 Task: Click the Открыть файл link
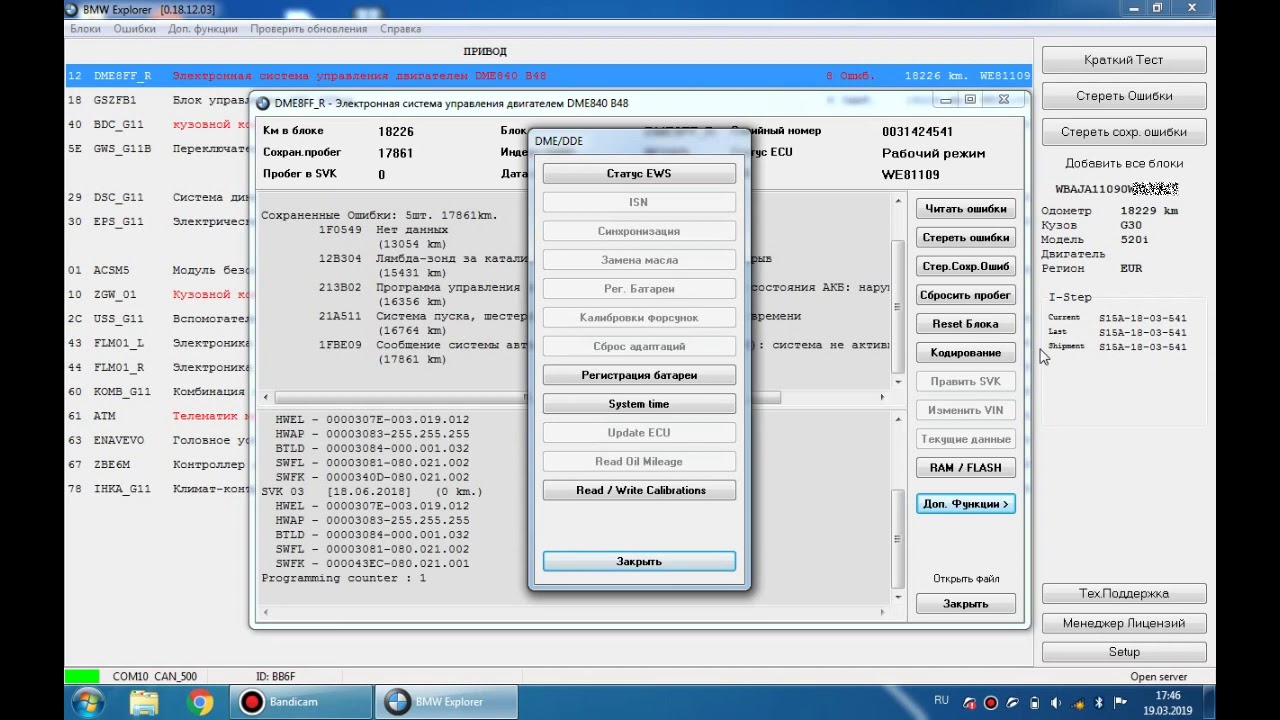(x=965, y=579)
